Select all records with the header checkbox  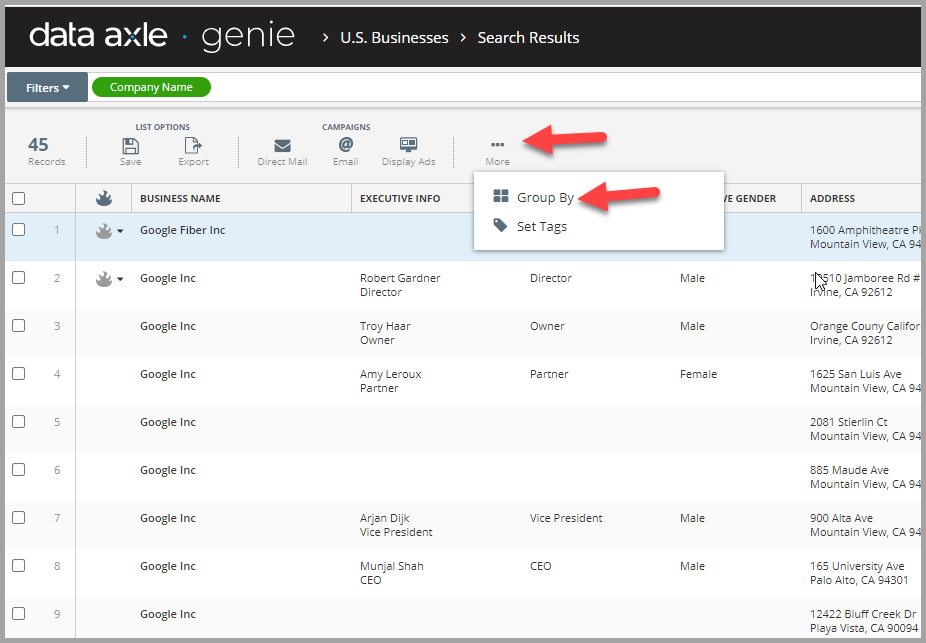pyautogui.click(x=17, y=197)
